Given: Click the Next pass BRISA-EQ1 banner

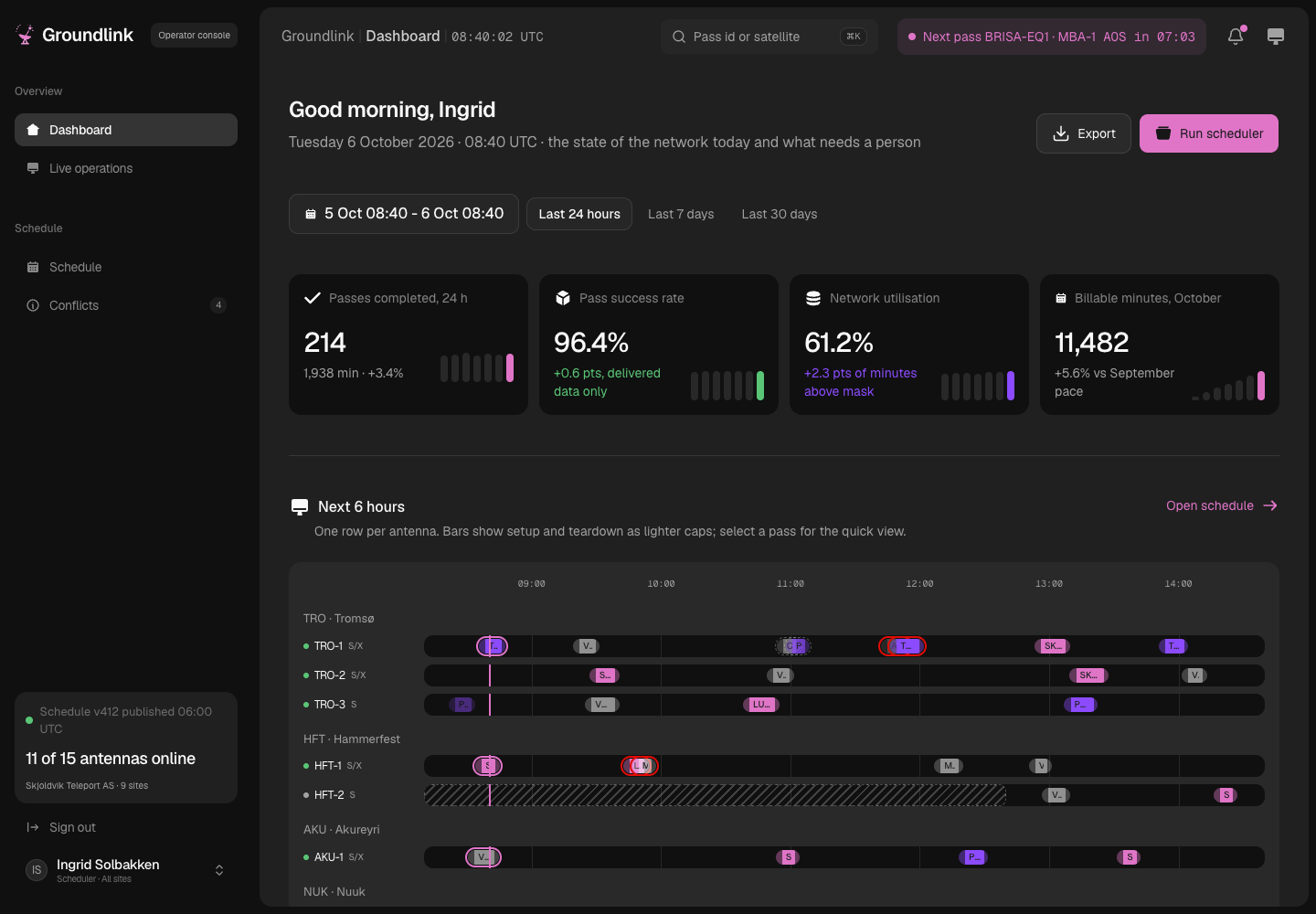Looking at the screenshot, I should [1052, 37].
